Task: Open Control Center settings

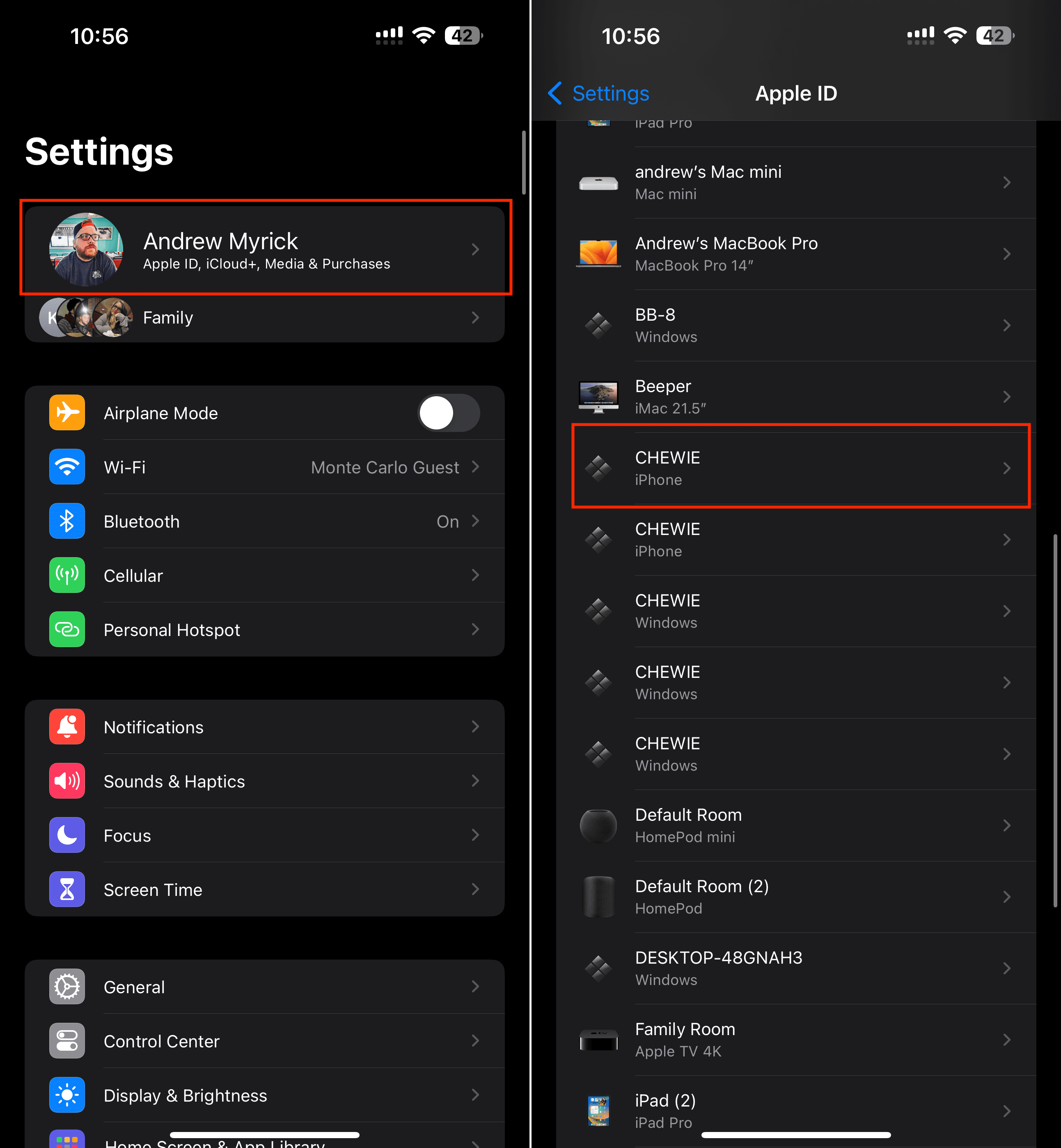Action: [x=265, y=1040]
